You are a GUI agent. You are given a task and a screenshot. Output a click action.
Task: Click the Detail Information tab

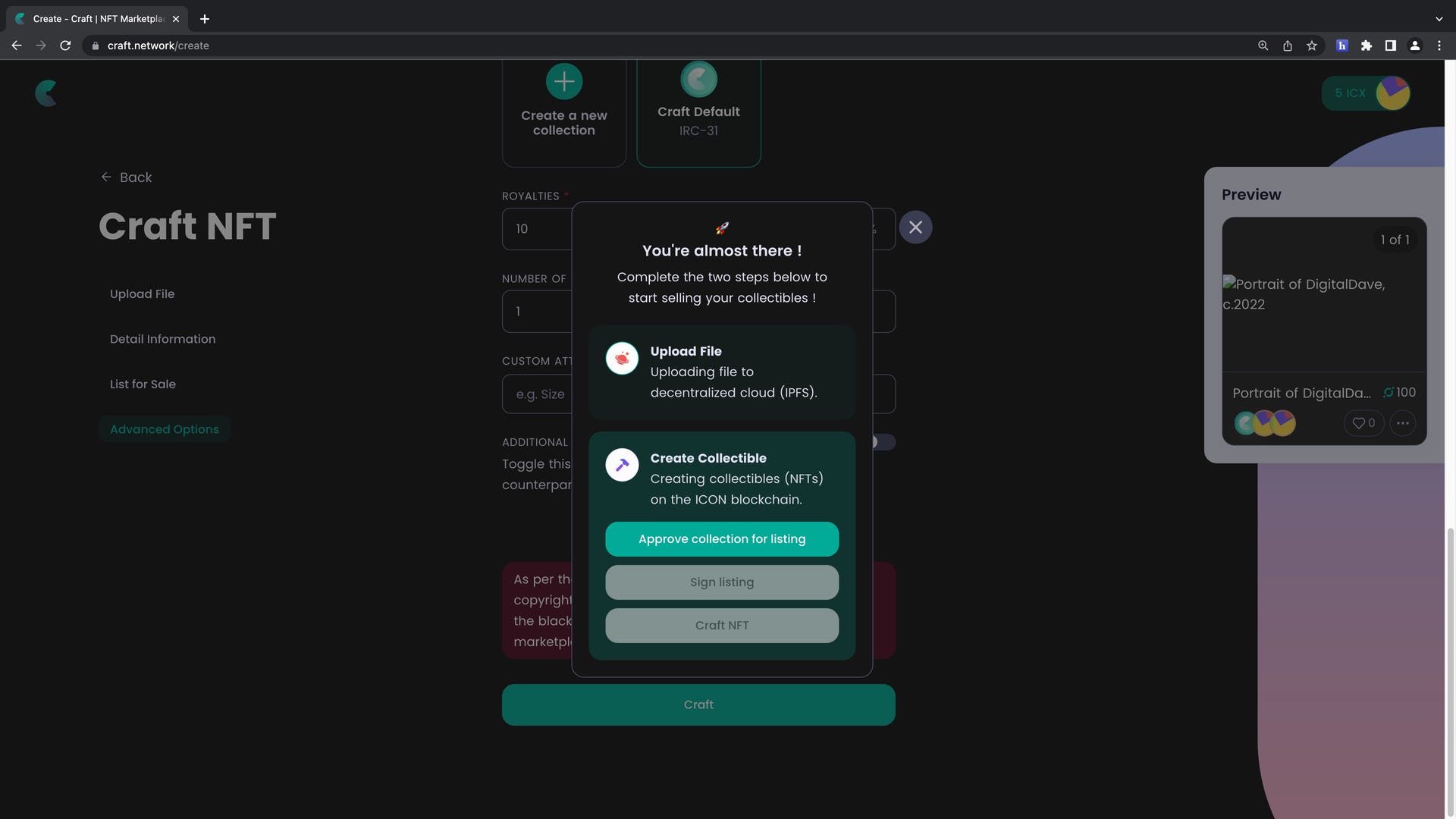coord(163,340)
